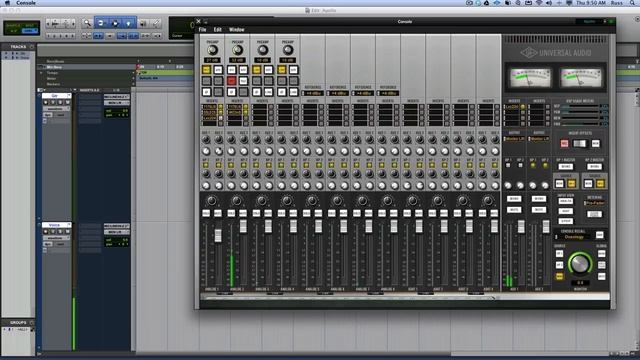Screen dimensions: 640x360
Task: Open the Reference level dropdown on channel 8
Action: click(388, 93)
